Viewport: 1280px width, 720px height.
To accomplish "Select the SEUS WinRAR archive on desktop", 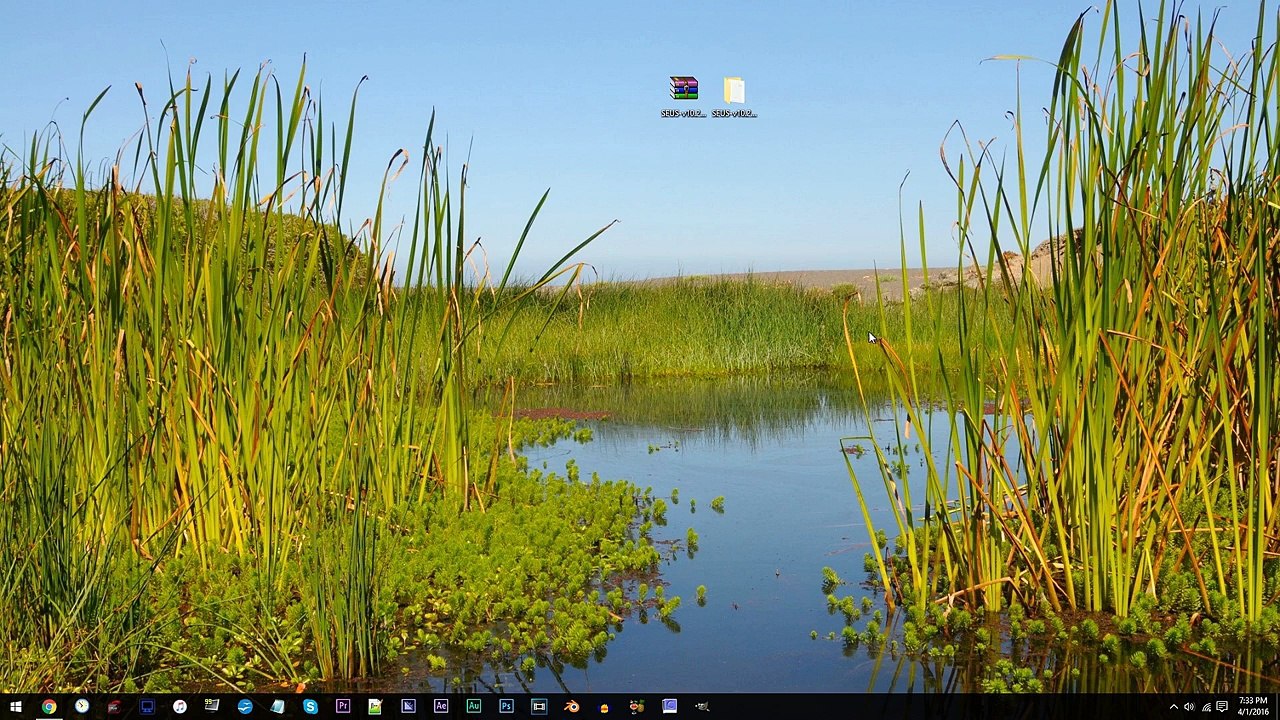I will (684, 97).
